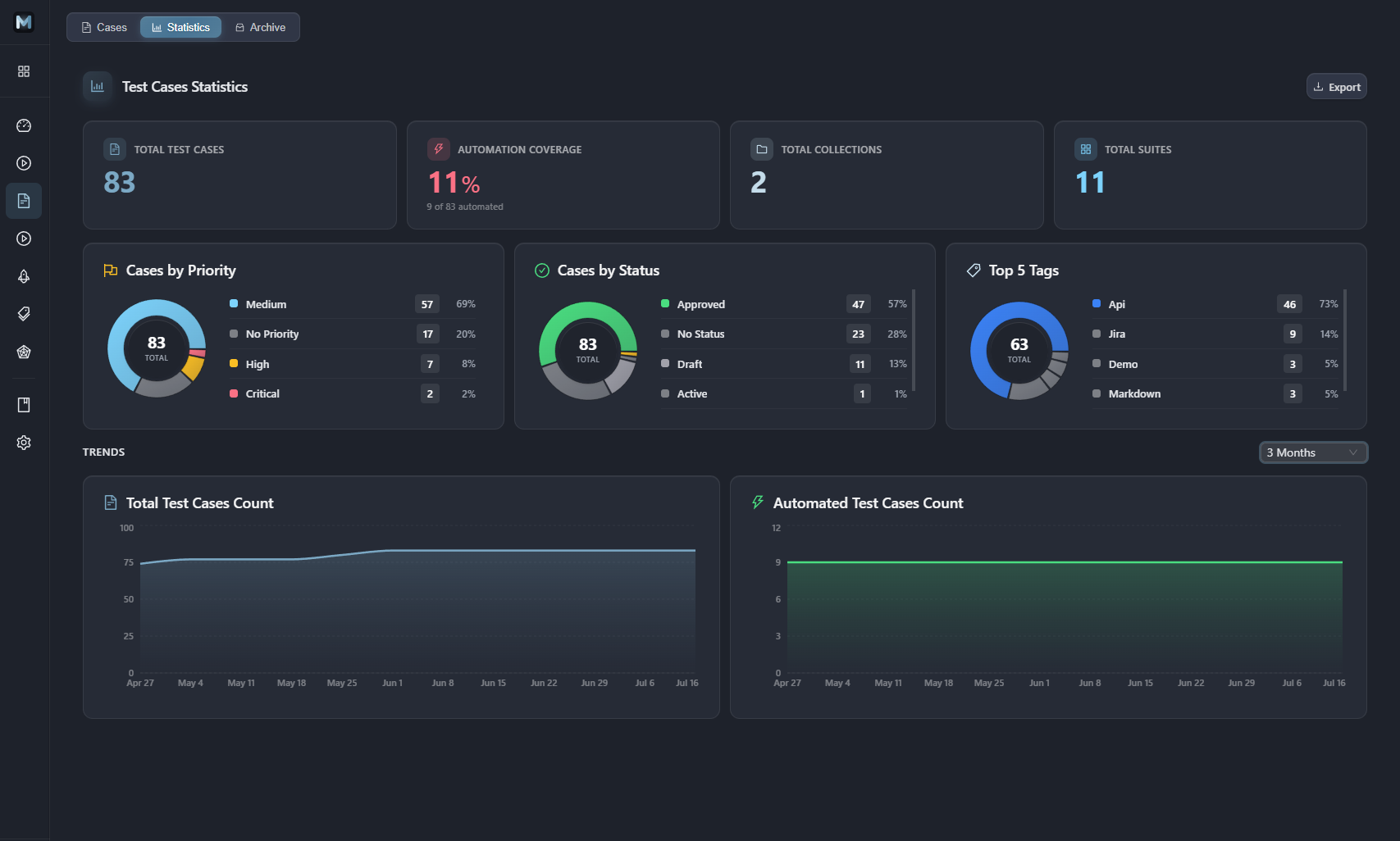Click the 11% automation coverage value
This screenshot has width=1400, height=841.
pyautogui.click(x=454, y=183)
